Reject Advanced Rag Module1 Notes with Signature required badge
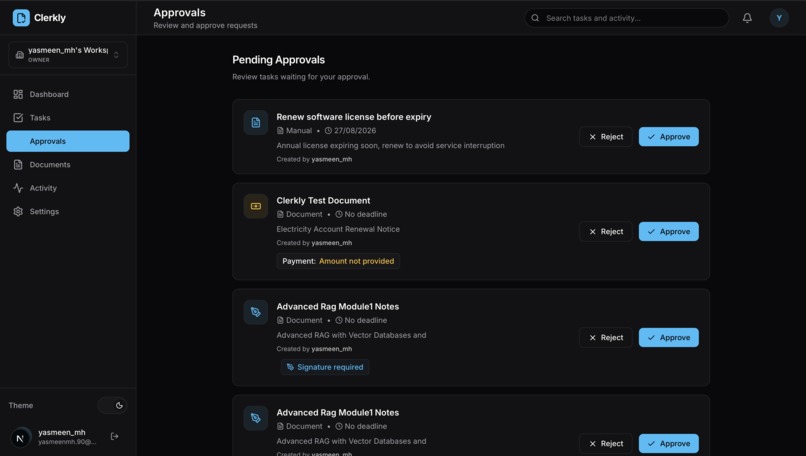Viewport: 806px width, 456px height. (606, 337)
